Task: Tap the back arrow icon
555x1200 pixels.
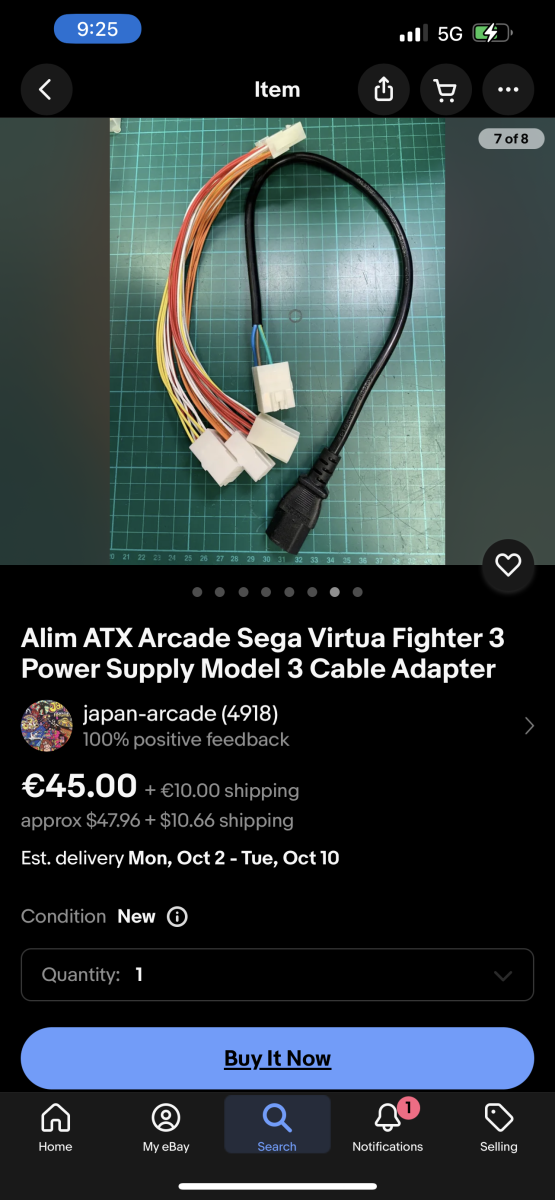Action: 45,90
